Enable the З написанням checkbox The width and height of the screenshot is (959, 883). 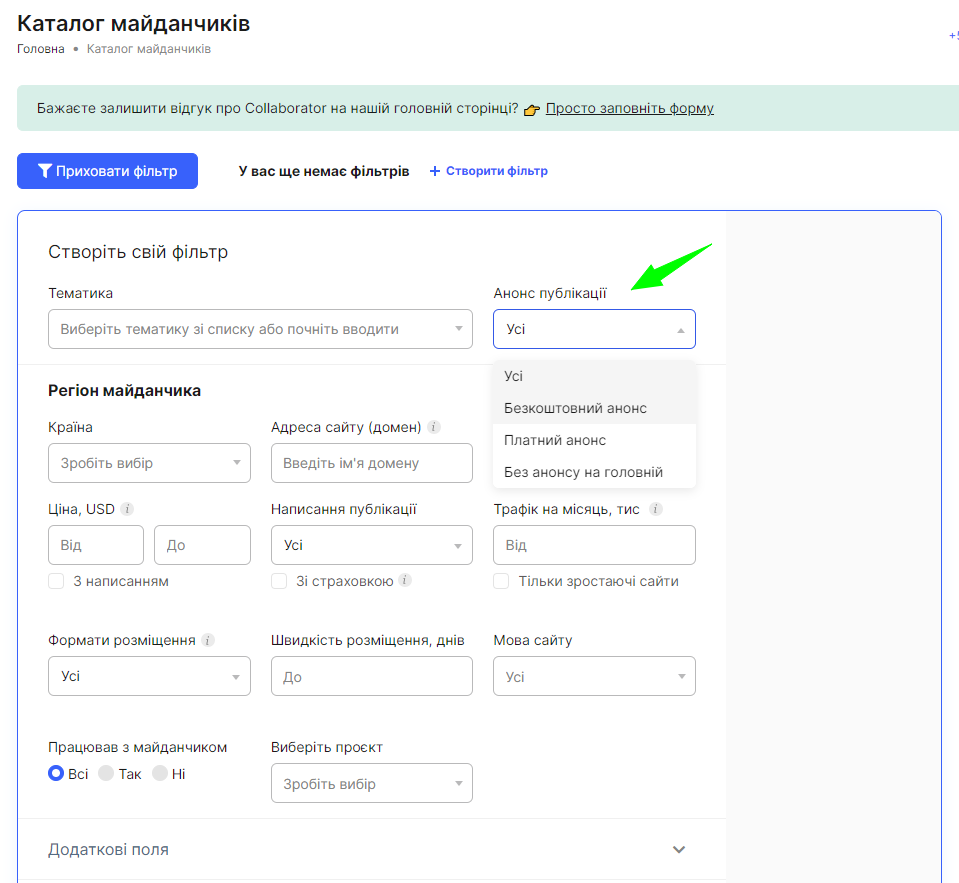[x=56, y=581]
